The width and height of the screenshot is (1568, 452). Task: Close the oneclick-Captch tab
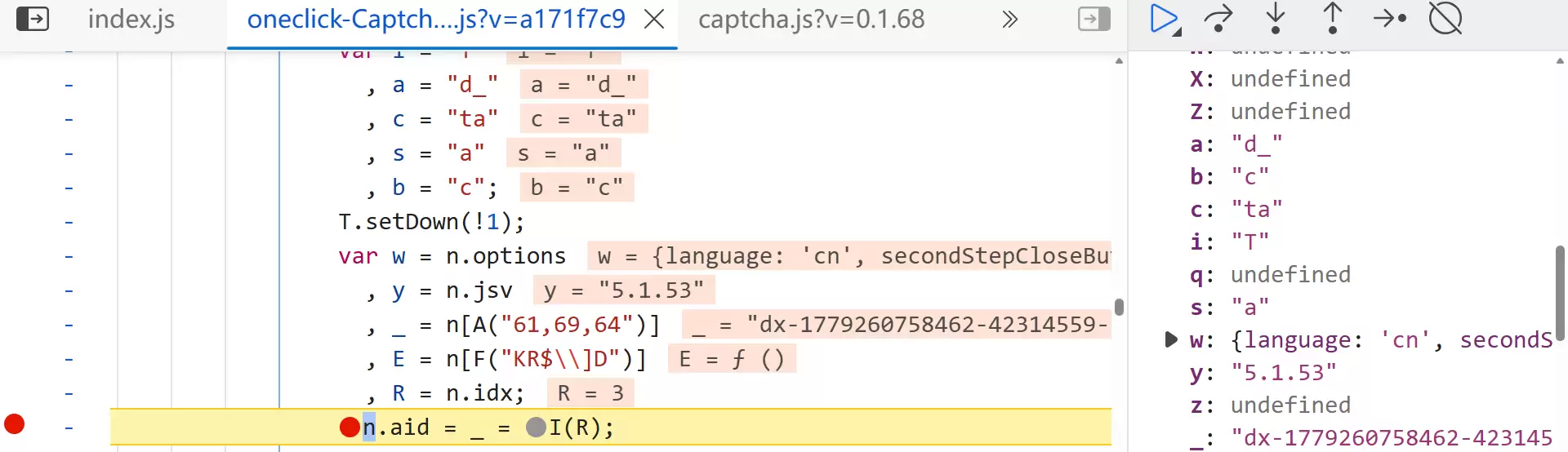[x=654, y=19]
